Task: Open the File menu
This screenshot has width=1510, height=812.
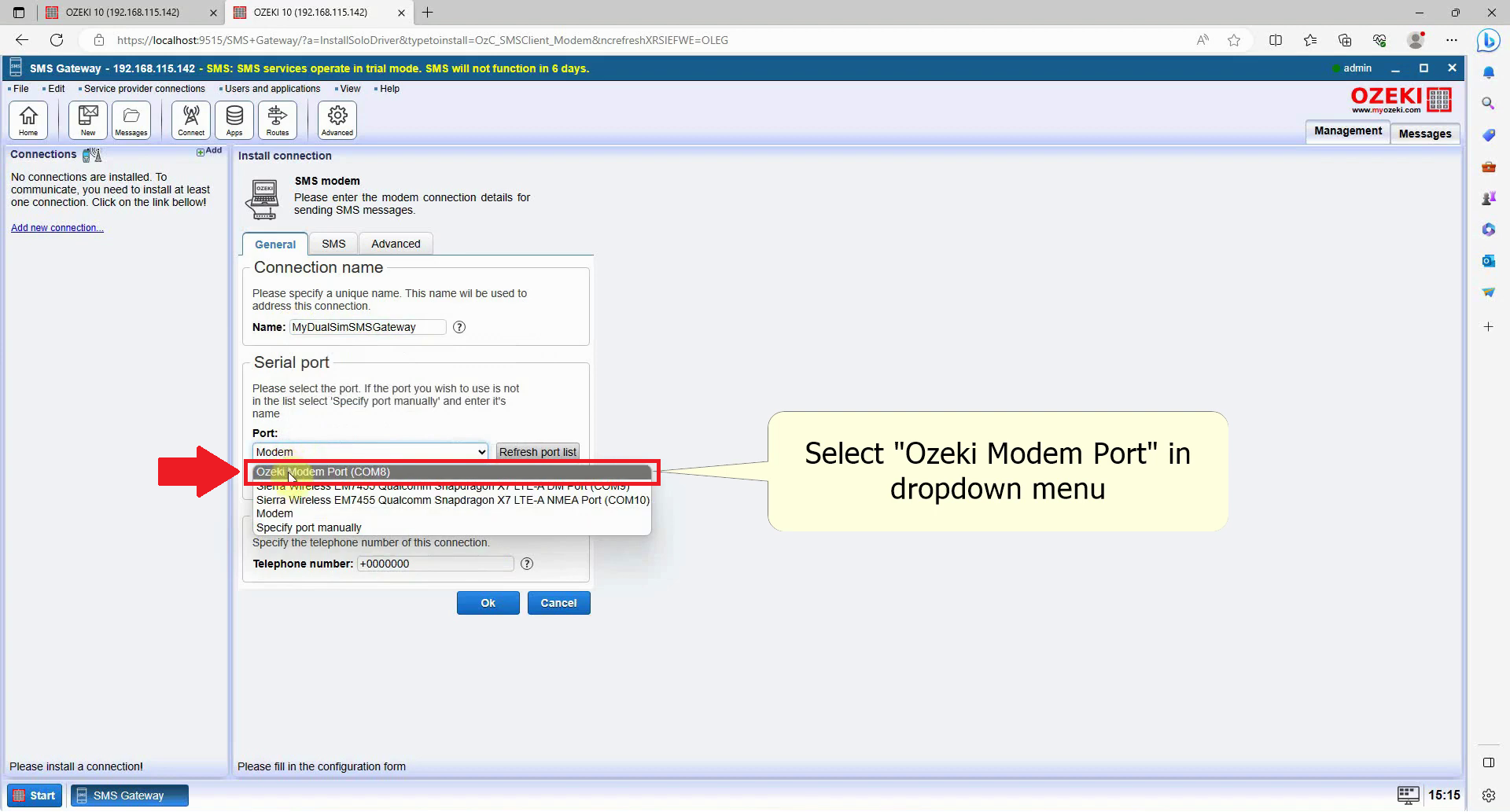Action: [20, 89]
